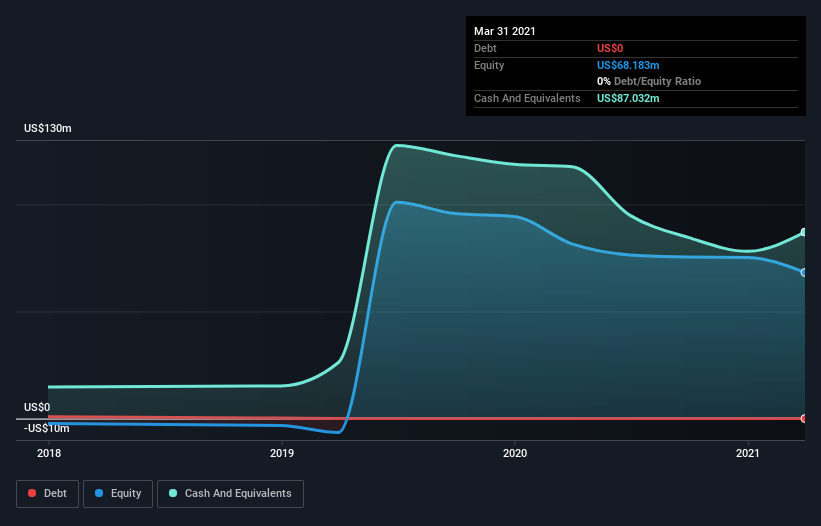The height and width of the screenshot is (526, 821).
Task: Click the US$68.183m equity value
Action: (x=628, y=65)
